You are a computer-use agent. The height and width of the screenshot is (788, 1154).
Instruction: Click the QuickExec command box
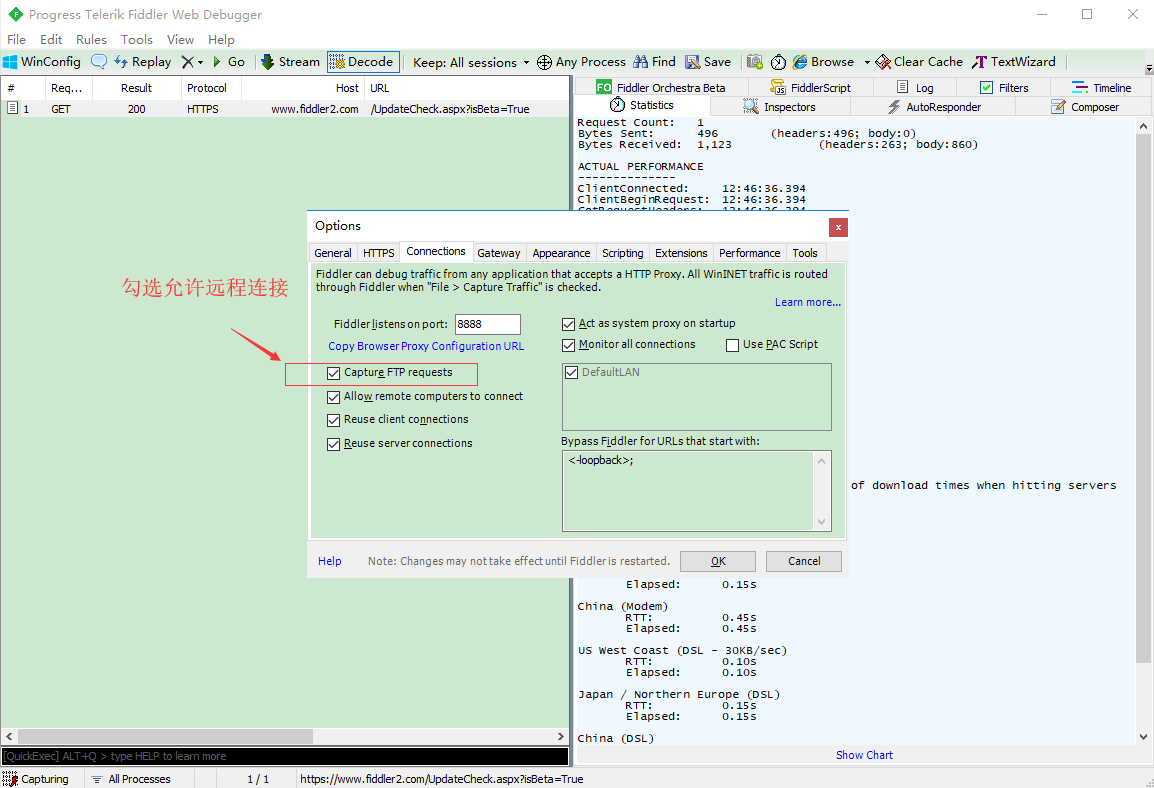pyautogui.click(x=285, y=756)
